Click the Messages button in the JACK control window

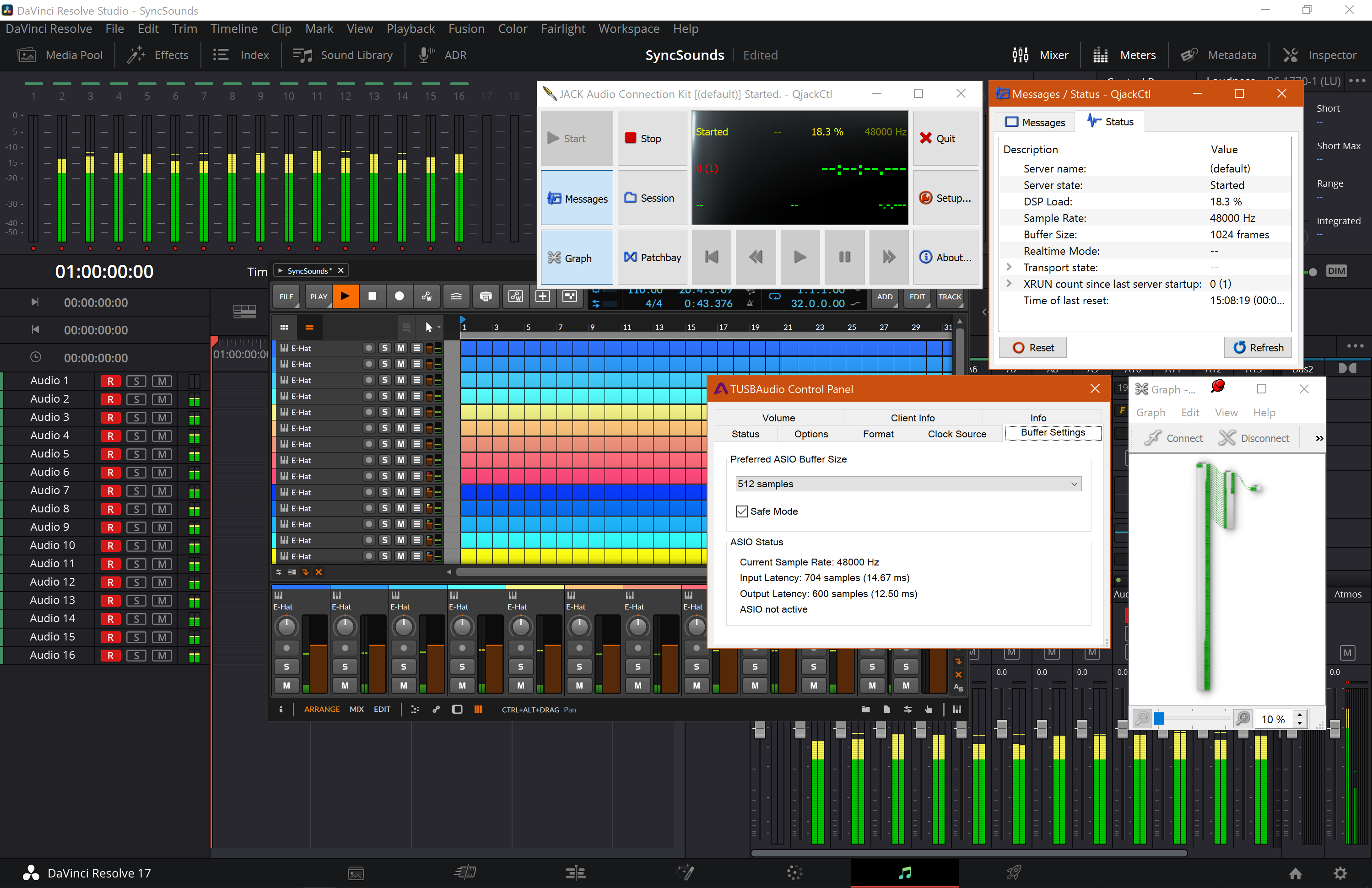coord(577,198)
